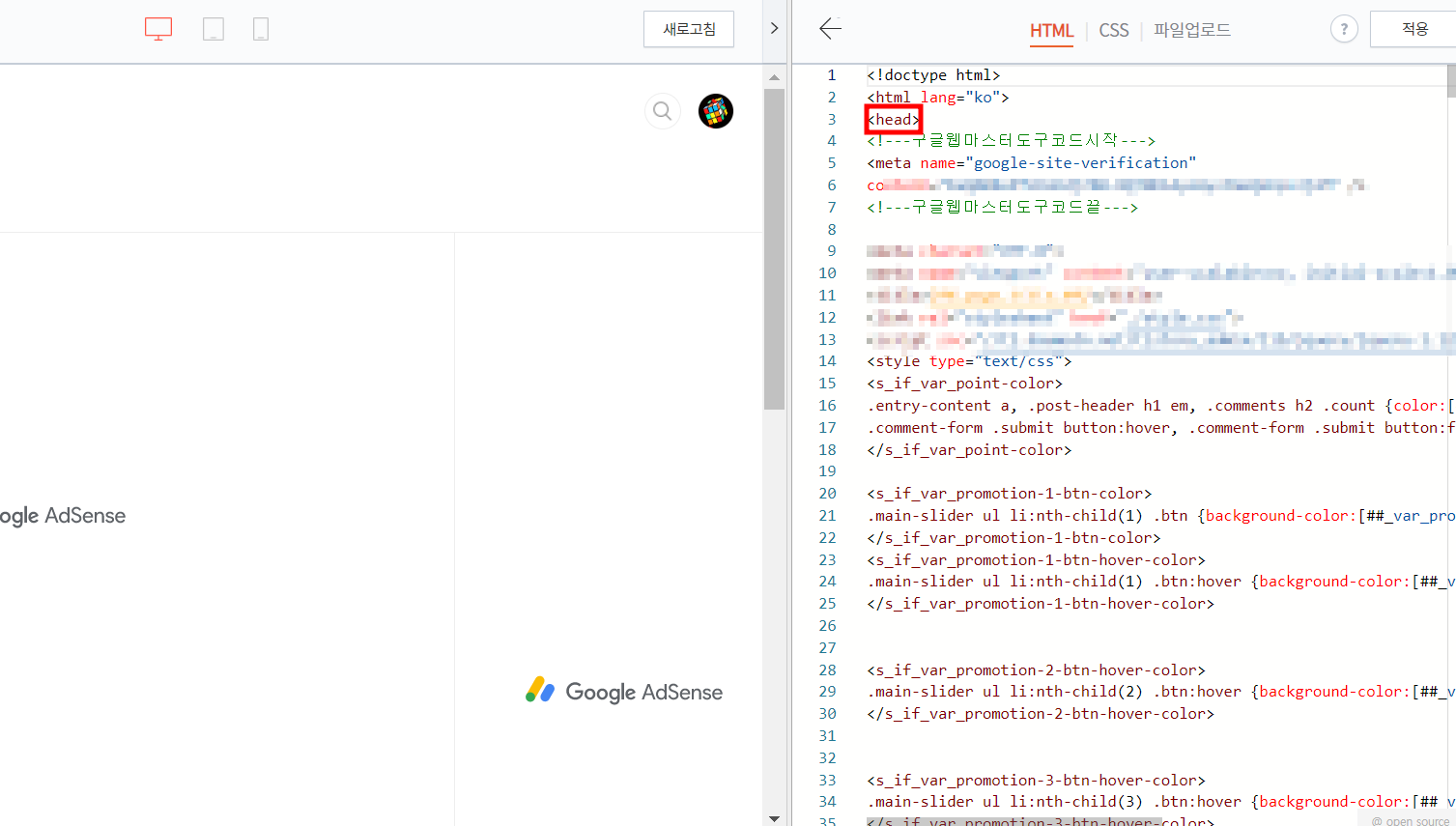Click preview scrollbar up arrow
This screenshot has width=1456, height=826.
774,77
